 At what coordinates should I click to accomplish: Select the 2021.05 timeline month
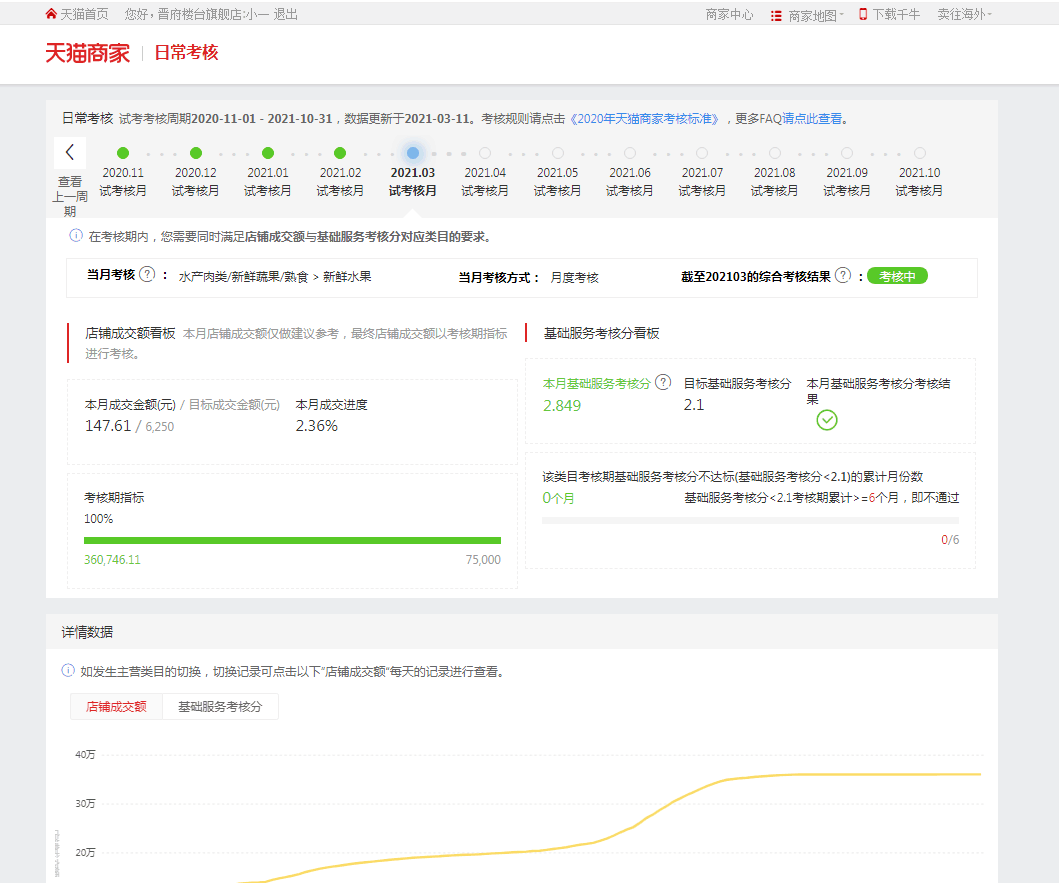pos(558,153)
